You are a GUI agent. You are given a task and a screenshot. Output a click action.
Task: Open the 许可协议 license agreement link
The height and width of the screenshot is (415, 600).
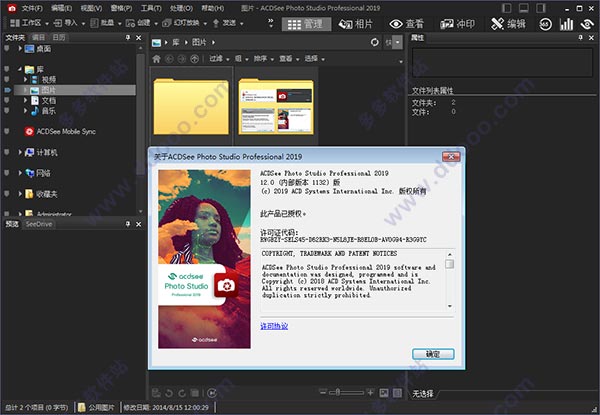click(274, 326)
